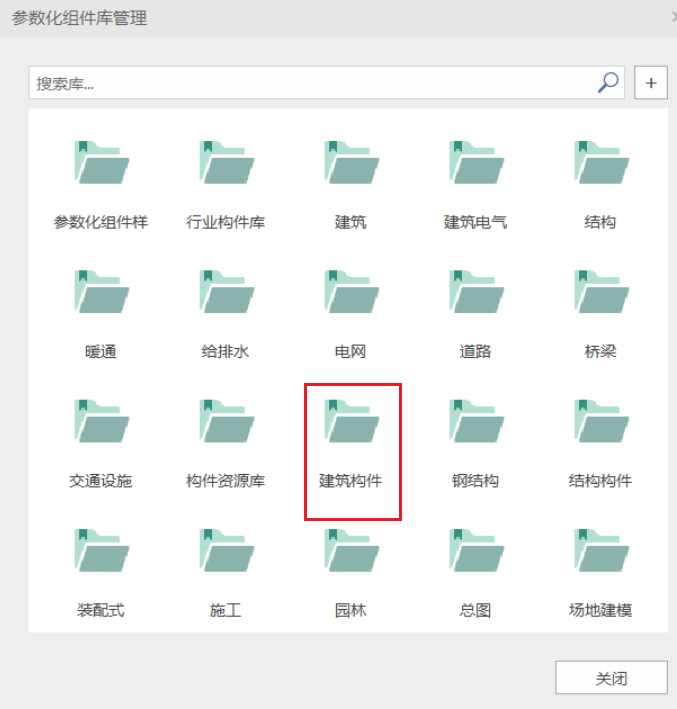This screenshot has height=709, width=677.
Task: Open the 参数化组件样 folder icon
Action: pyautogui.click(x=102, y=162)
